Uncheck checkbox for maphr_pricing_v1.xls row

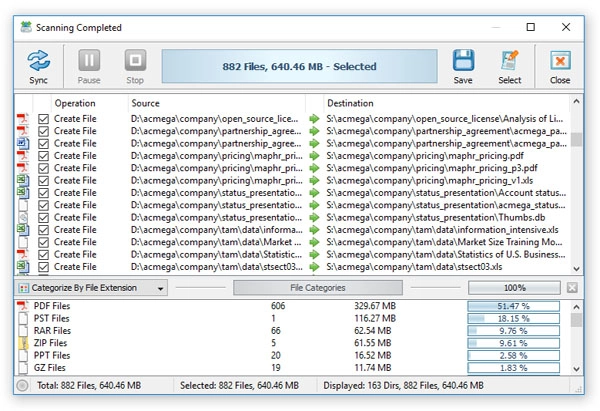[x=44, y=180]
